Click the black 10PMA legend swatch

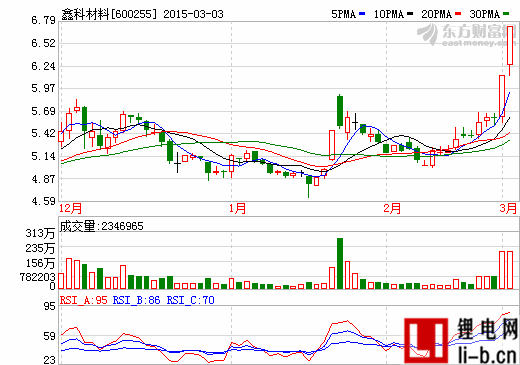(410, 14)
